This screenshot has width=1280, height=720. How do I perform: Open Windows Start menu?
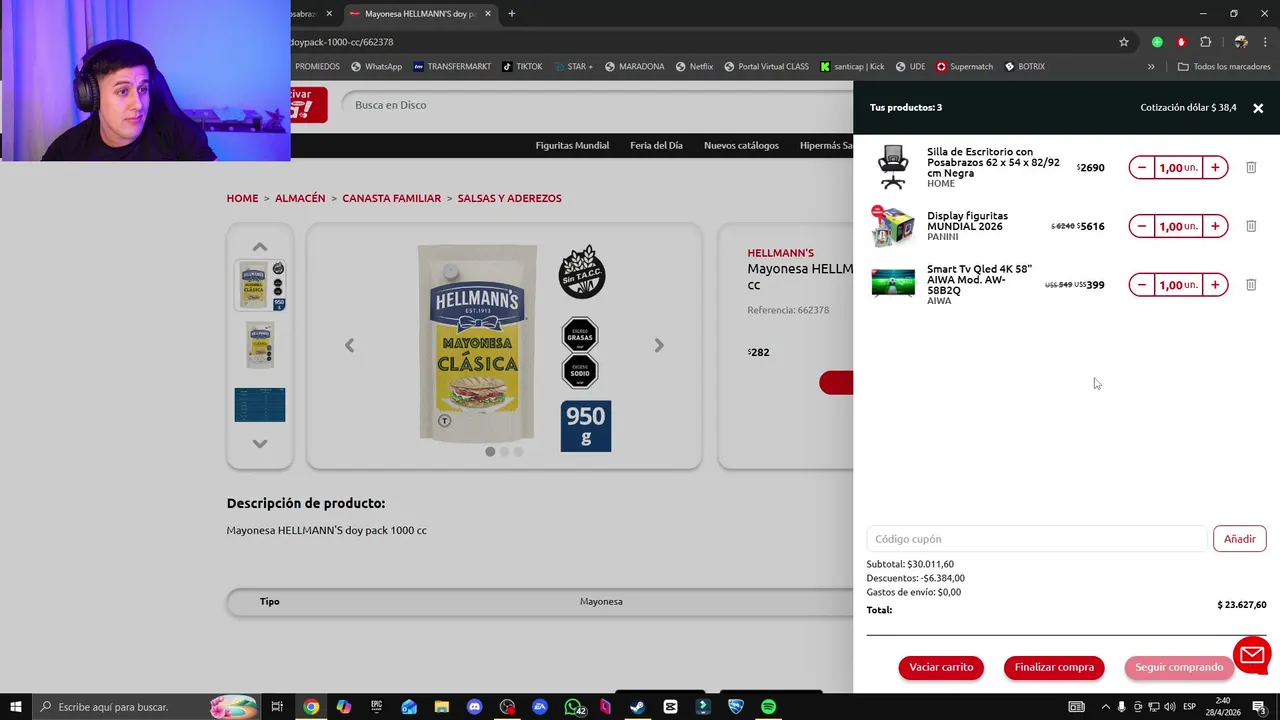click(x=15, y=707)
